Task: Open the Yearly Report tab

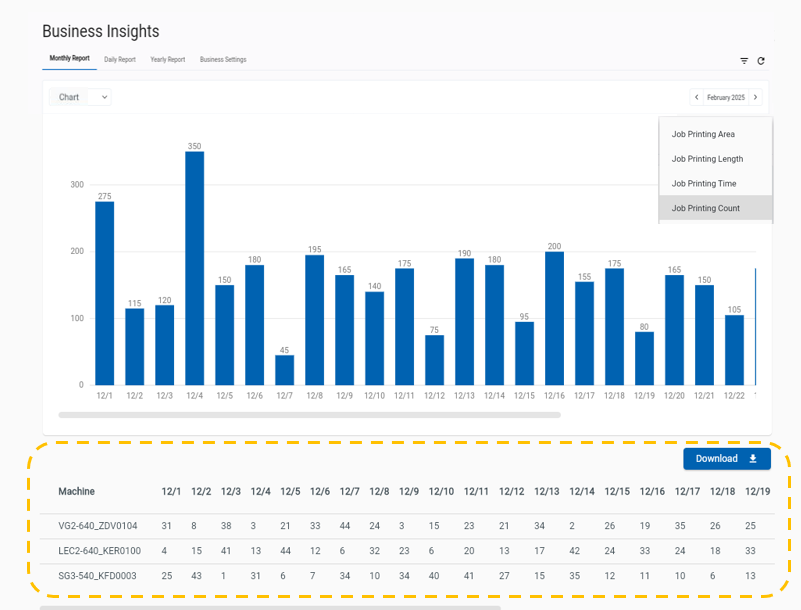Action: pos(167,60)
